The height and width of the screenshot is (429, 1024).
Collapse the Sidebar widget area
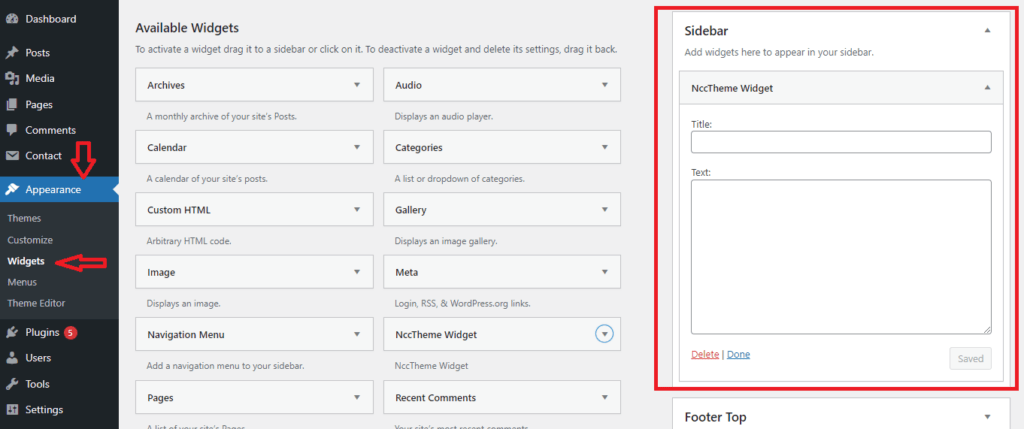[987, 31]
